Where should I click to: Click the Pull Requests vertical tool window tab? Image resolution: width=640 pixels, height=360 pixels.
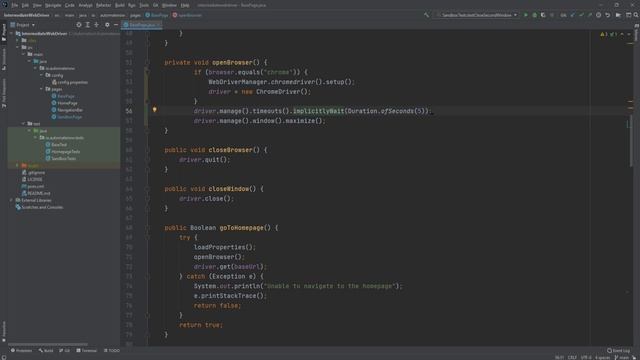click(x=4, y=93)
